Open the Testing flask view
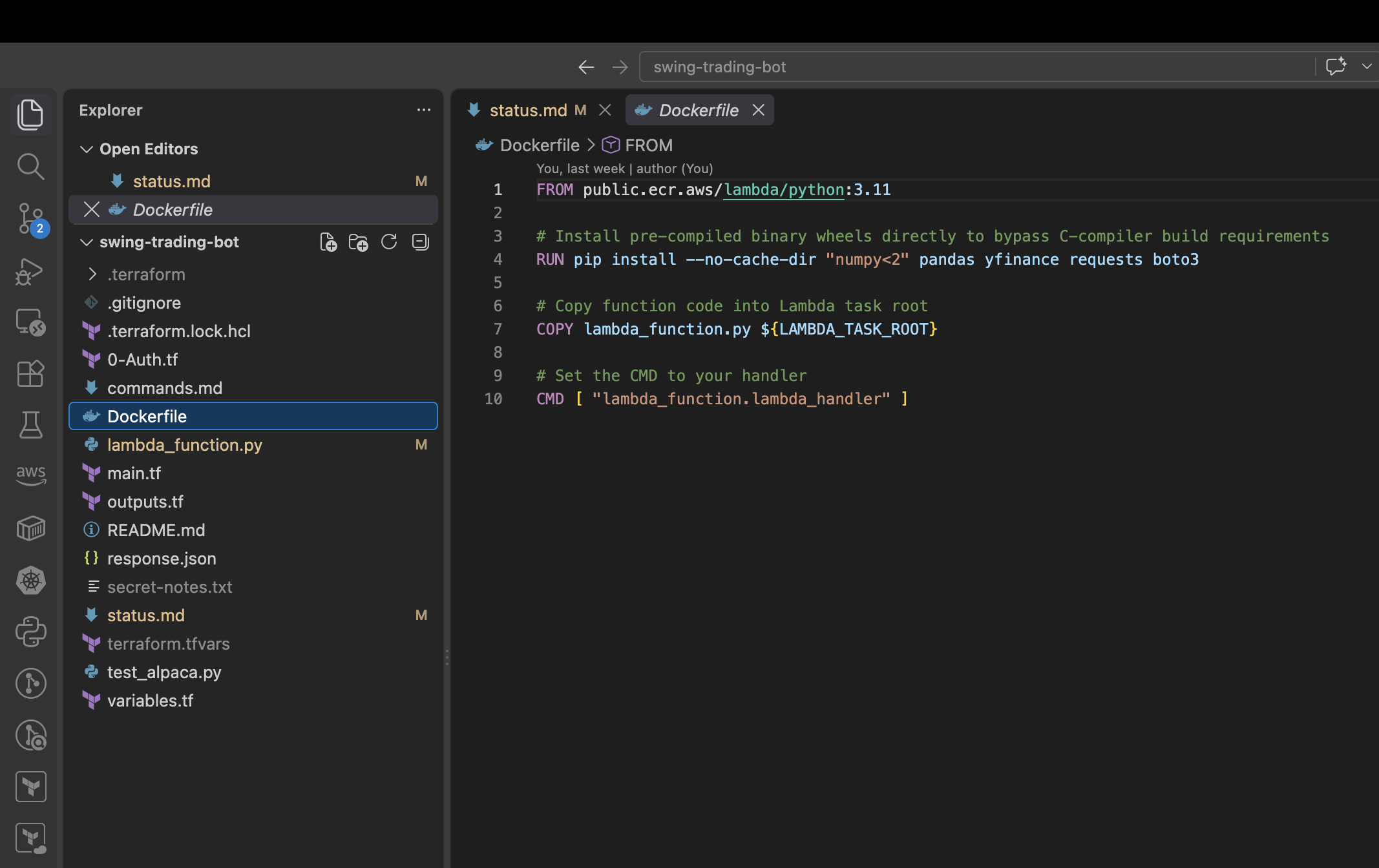 30,425
